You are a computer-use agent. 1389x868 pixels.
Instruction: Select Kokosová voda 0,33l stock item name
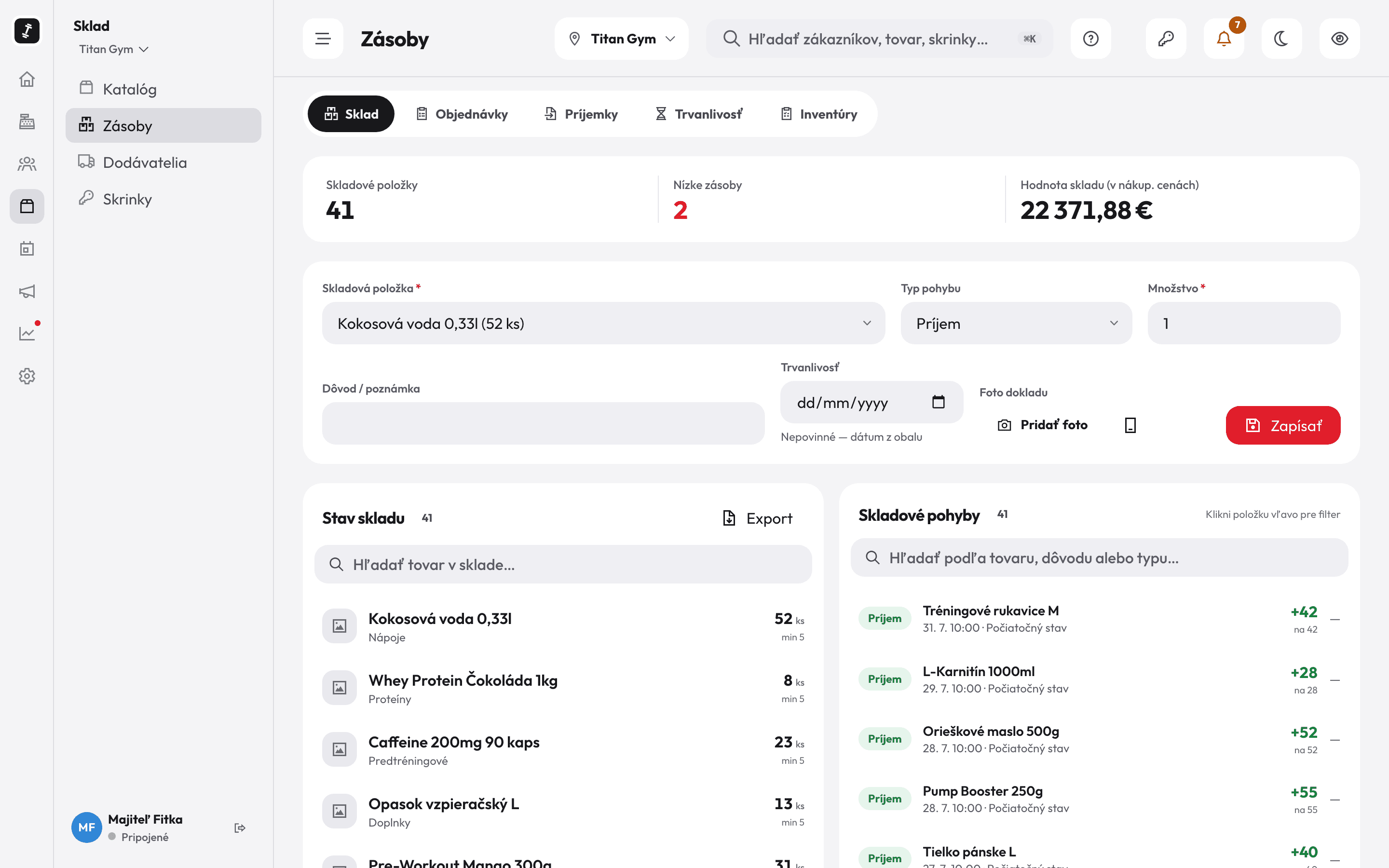click(x=440, y=619)
